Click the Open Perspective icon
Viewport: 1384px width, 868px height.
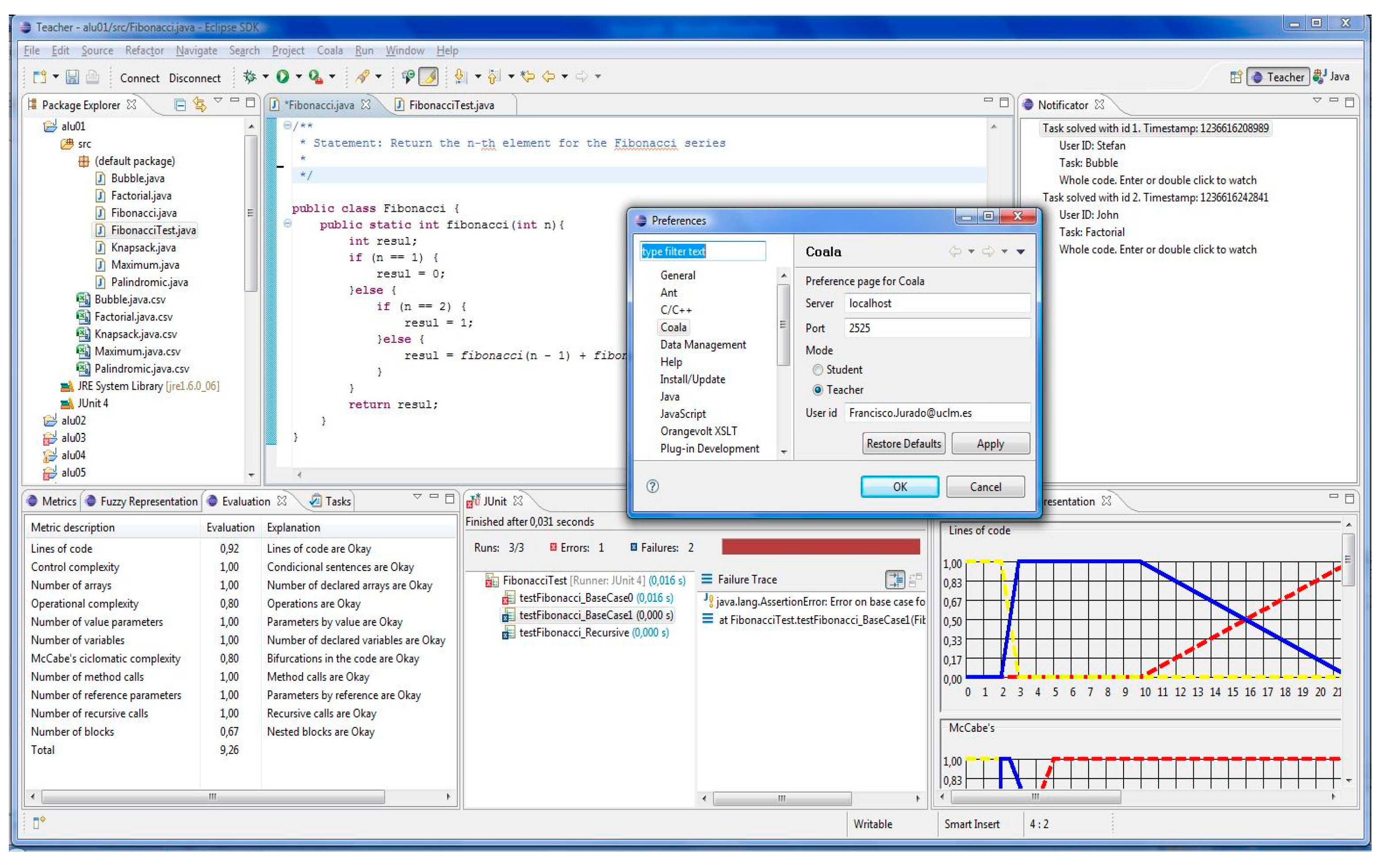pyautogui.click(x=1235, y=77)
